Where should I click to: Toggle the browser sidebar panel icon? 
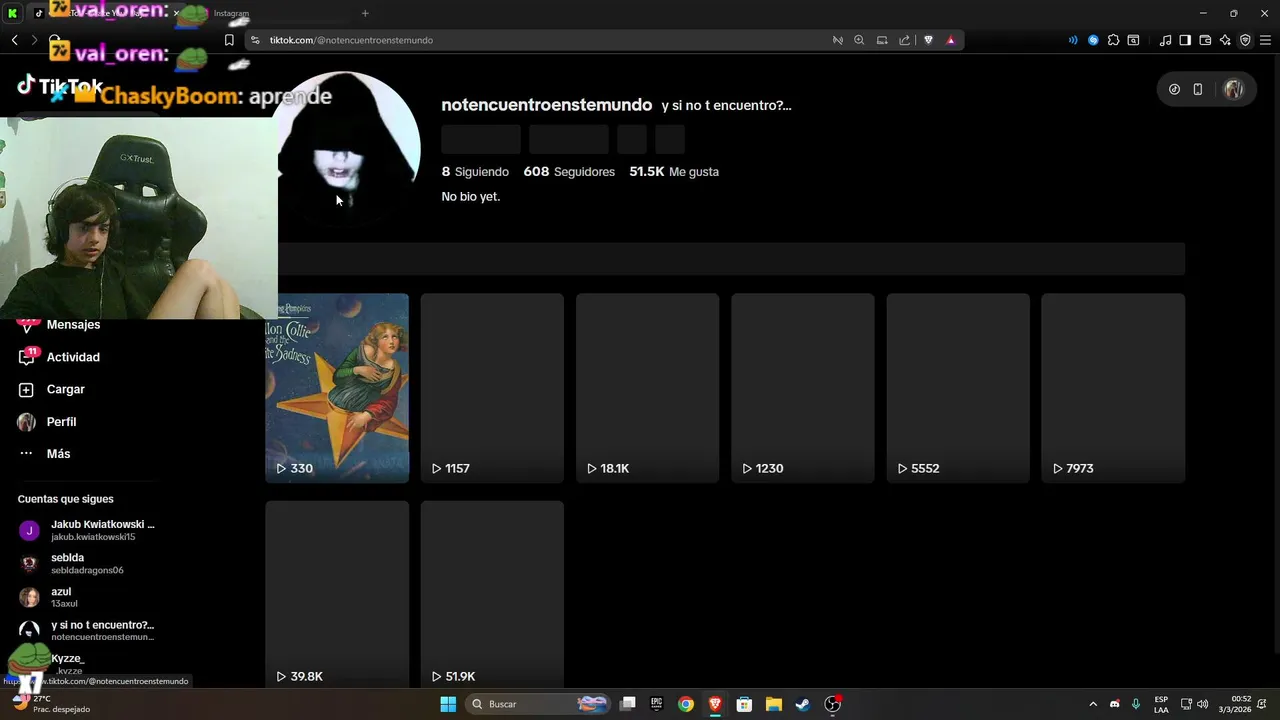(1185, 40)
